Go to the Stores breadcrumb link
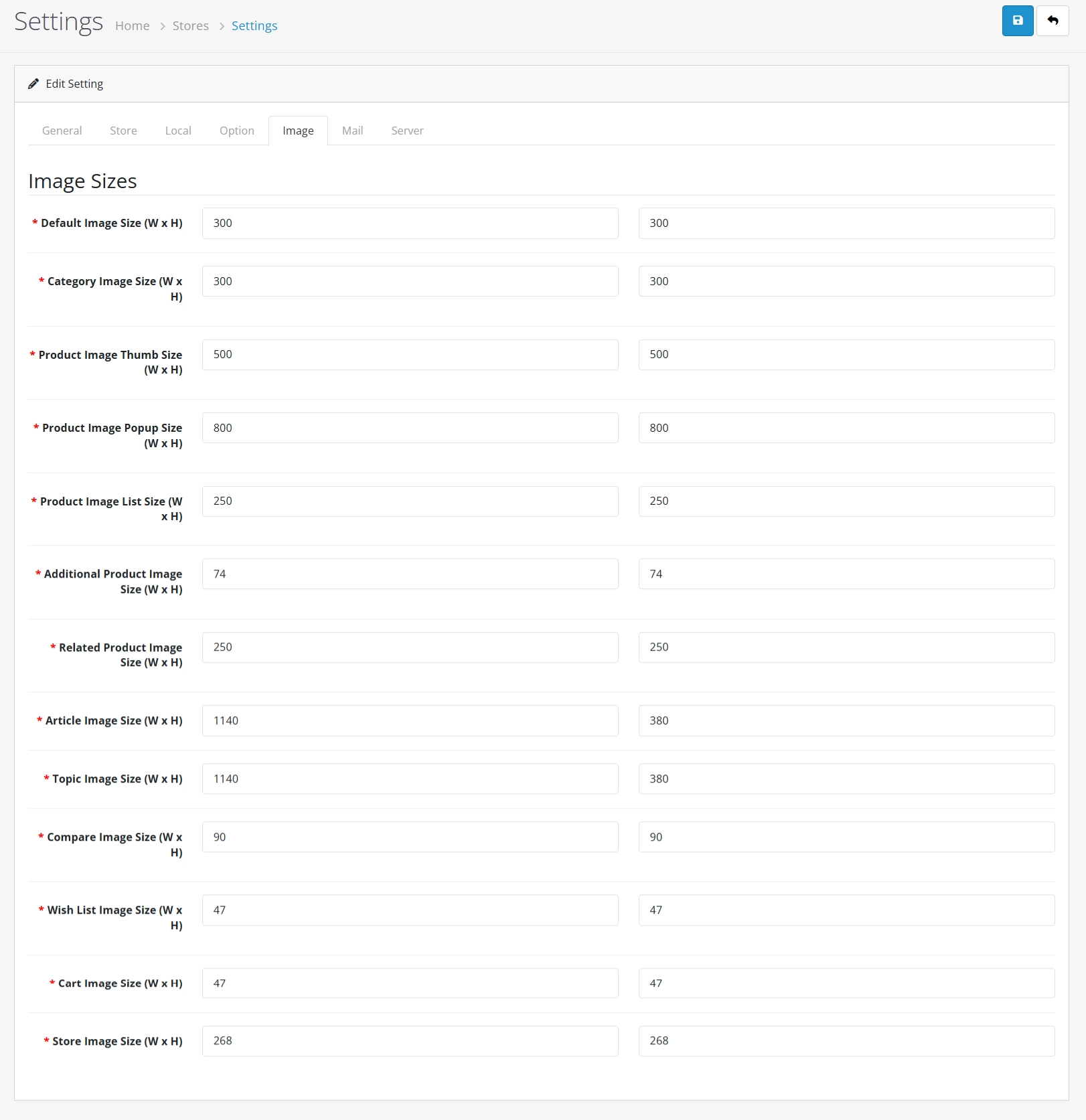Image resolution: width=1086 pixels, height=1120 pixels. (191, 26)
